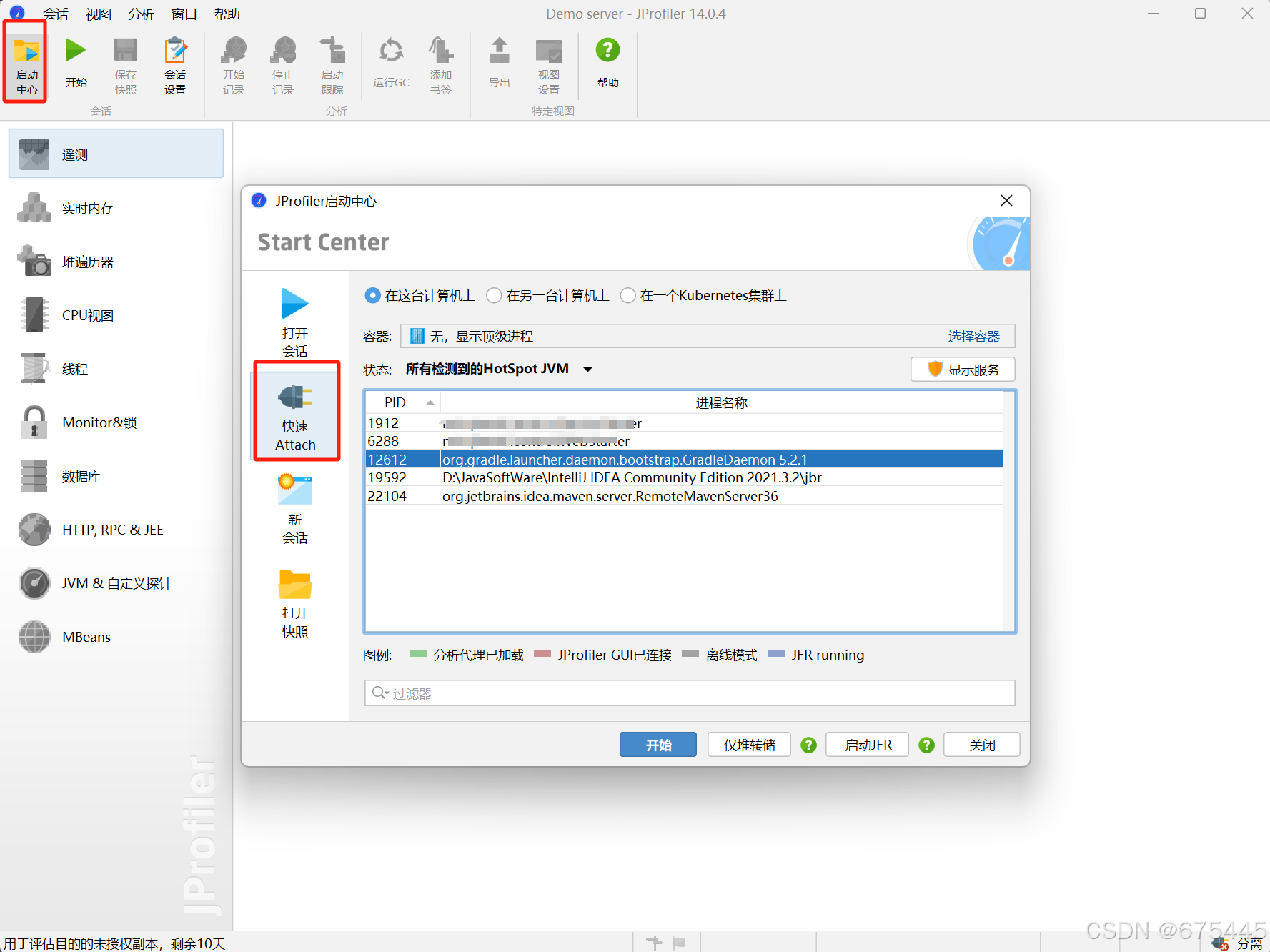Open the 窗口 menu
The image size is (1270, 952).
(x=184, y=14)
